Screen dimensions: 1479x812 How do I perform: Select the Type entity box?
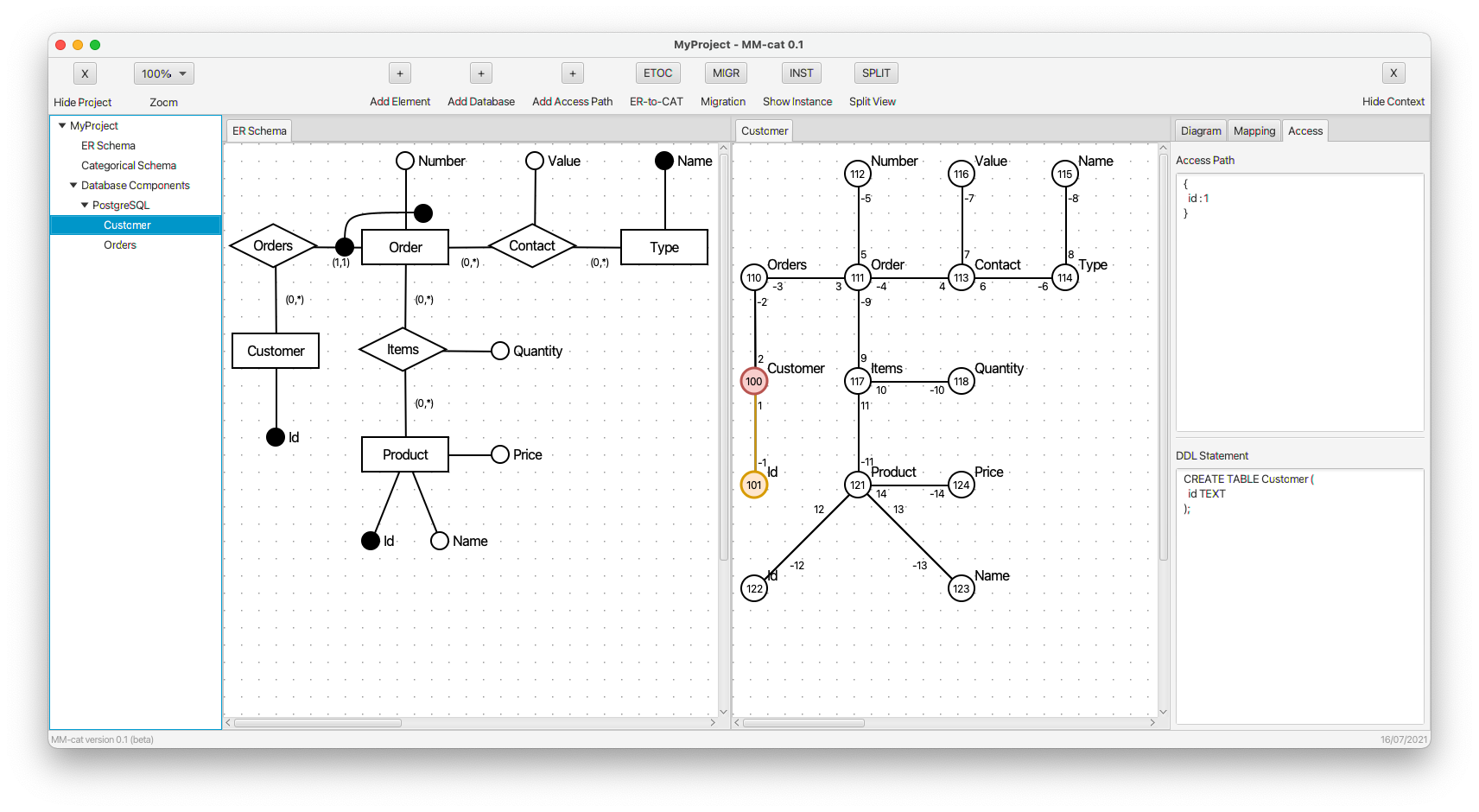(664, 247)
